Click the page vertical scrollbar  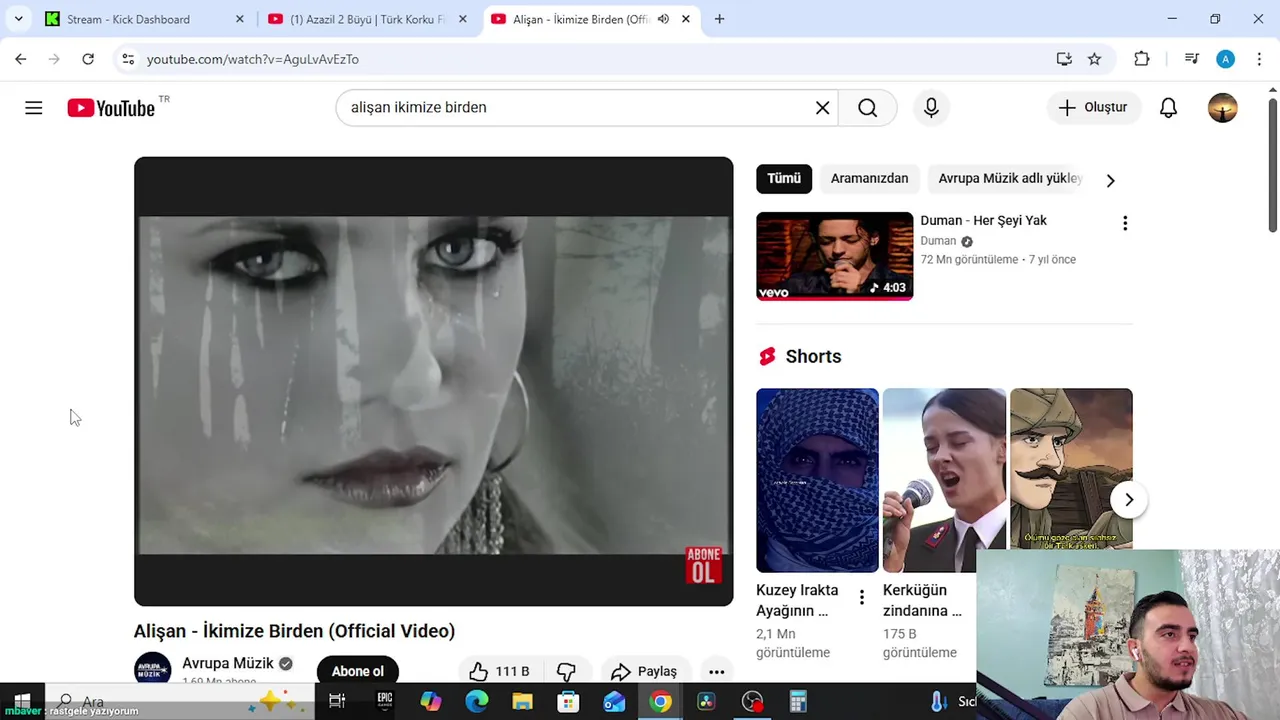pyautogui.click(x=1272, y=166)
